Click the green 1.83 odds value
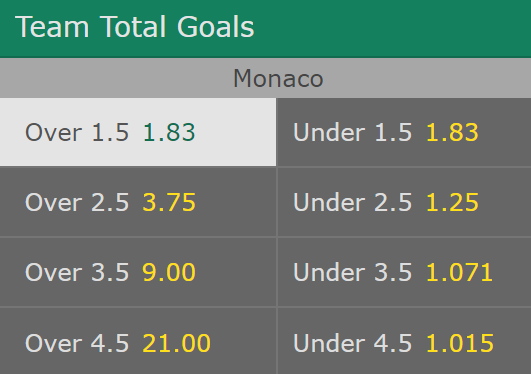Image resolution: width=531 pixels, height=374 pixels. (169, 132)
